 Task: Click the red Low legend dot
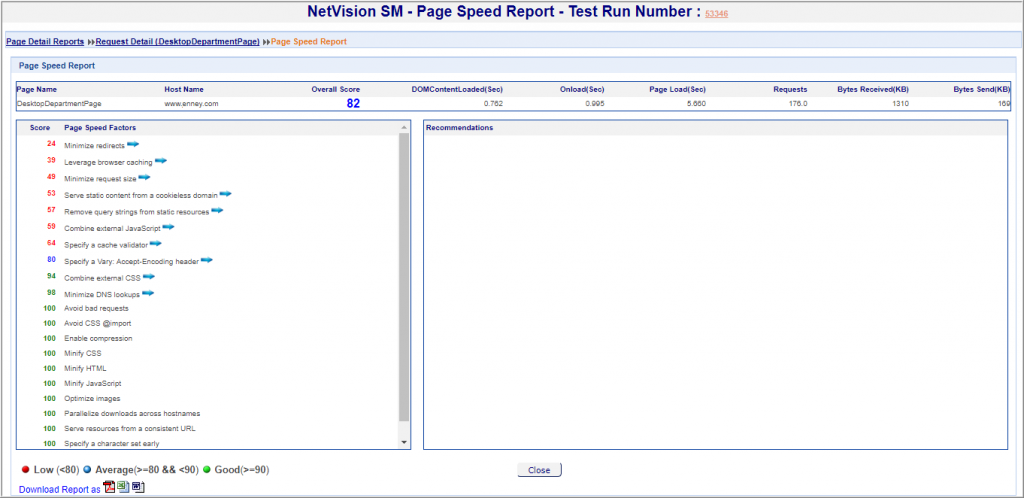25,469
